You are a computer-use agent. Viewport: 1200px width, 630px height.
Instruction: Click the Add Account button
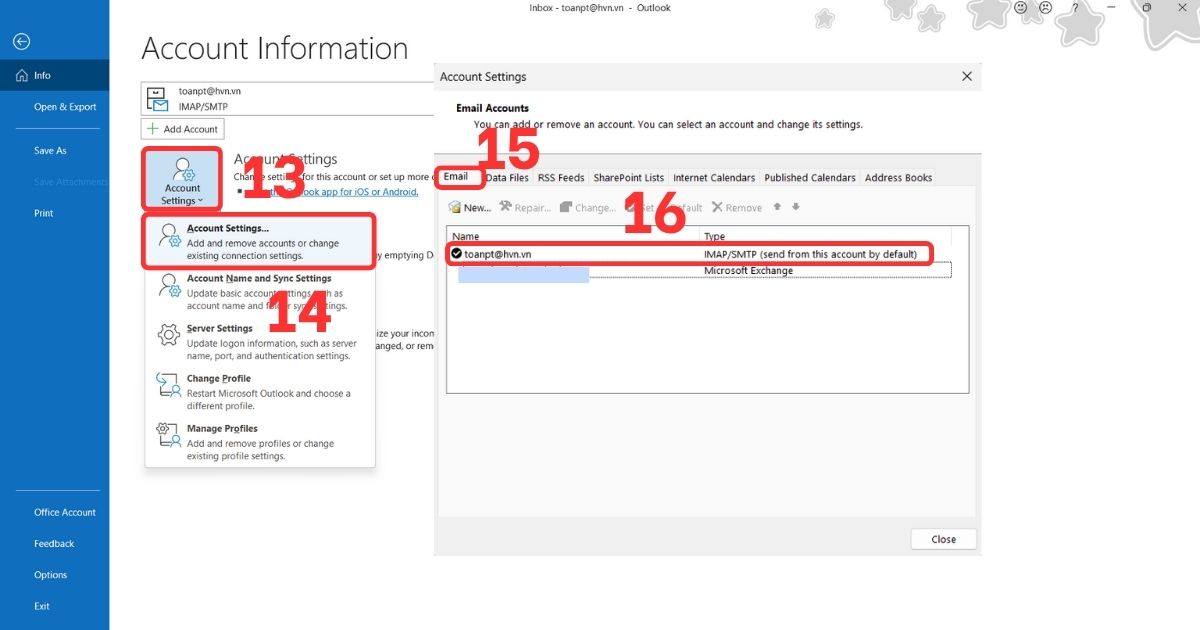point(183,128)
